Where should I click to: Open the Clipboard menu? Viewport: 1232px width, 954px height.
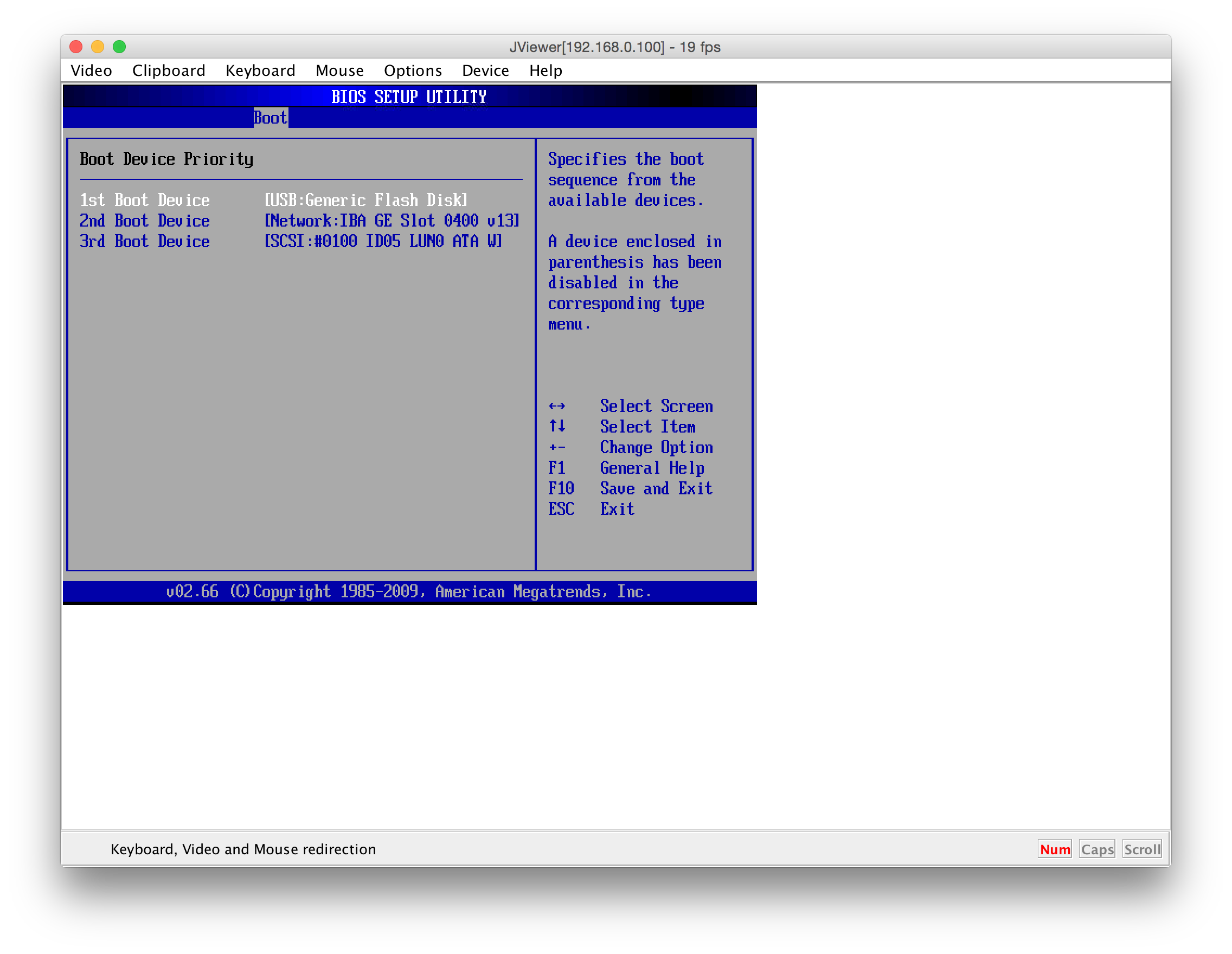pyautogui.click(x=169, y=70)
